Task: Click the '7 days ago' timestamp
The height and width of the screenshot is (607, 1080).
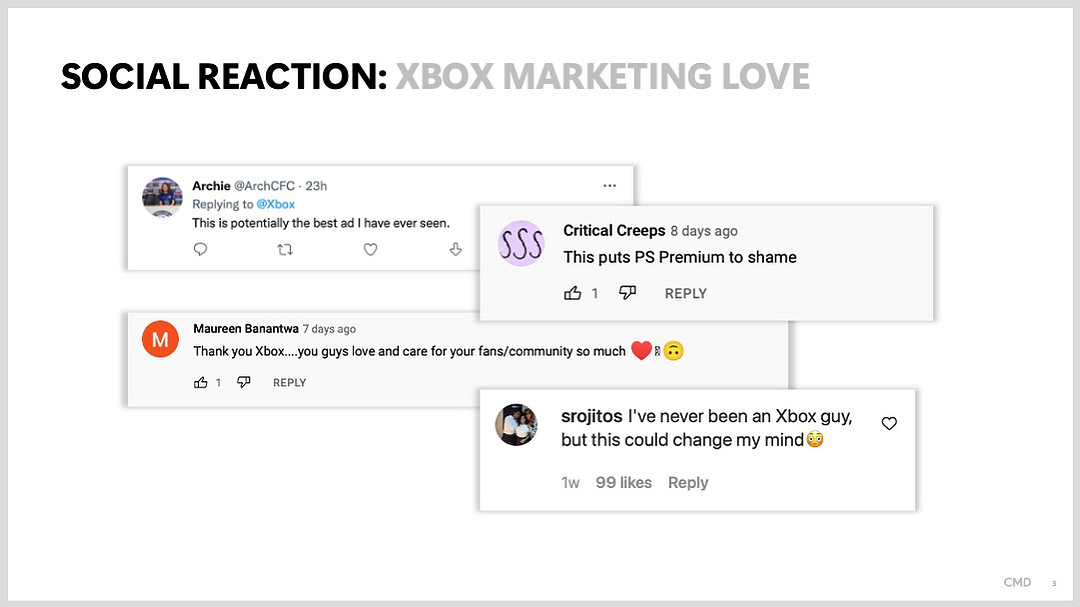Action: tap(329, 329)
